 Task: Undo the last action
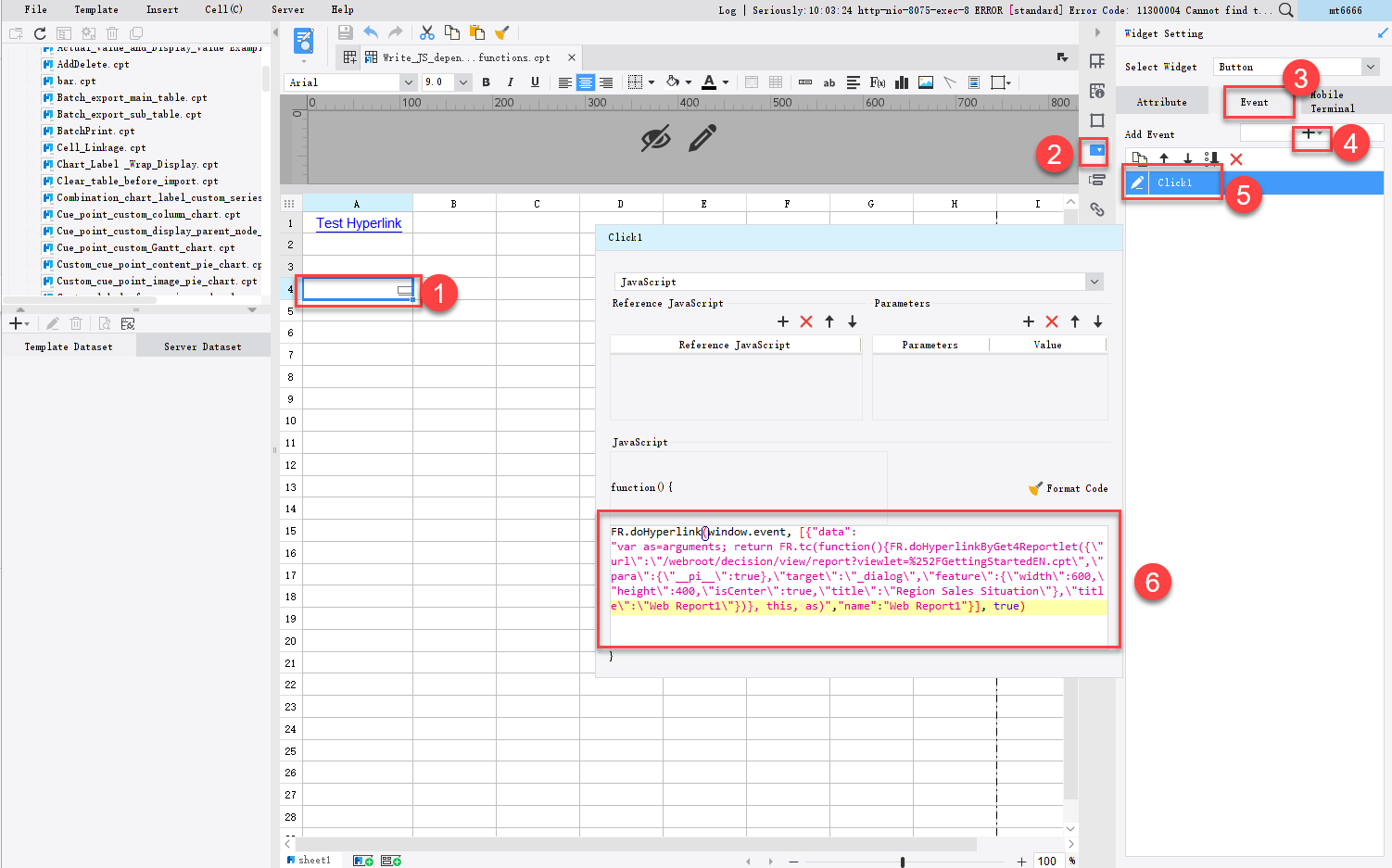coord(371,32)
